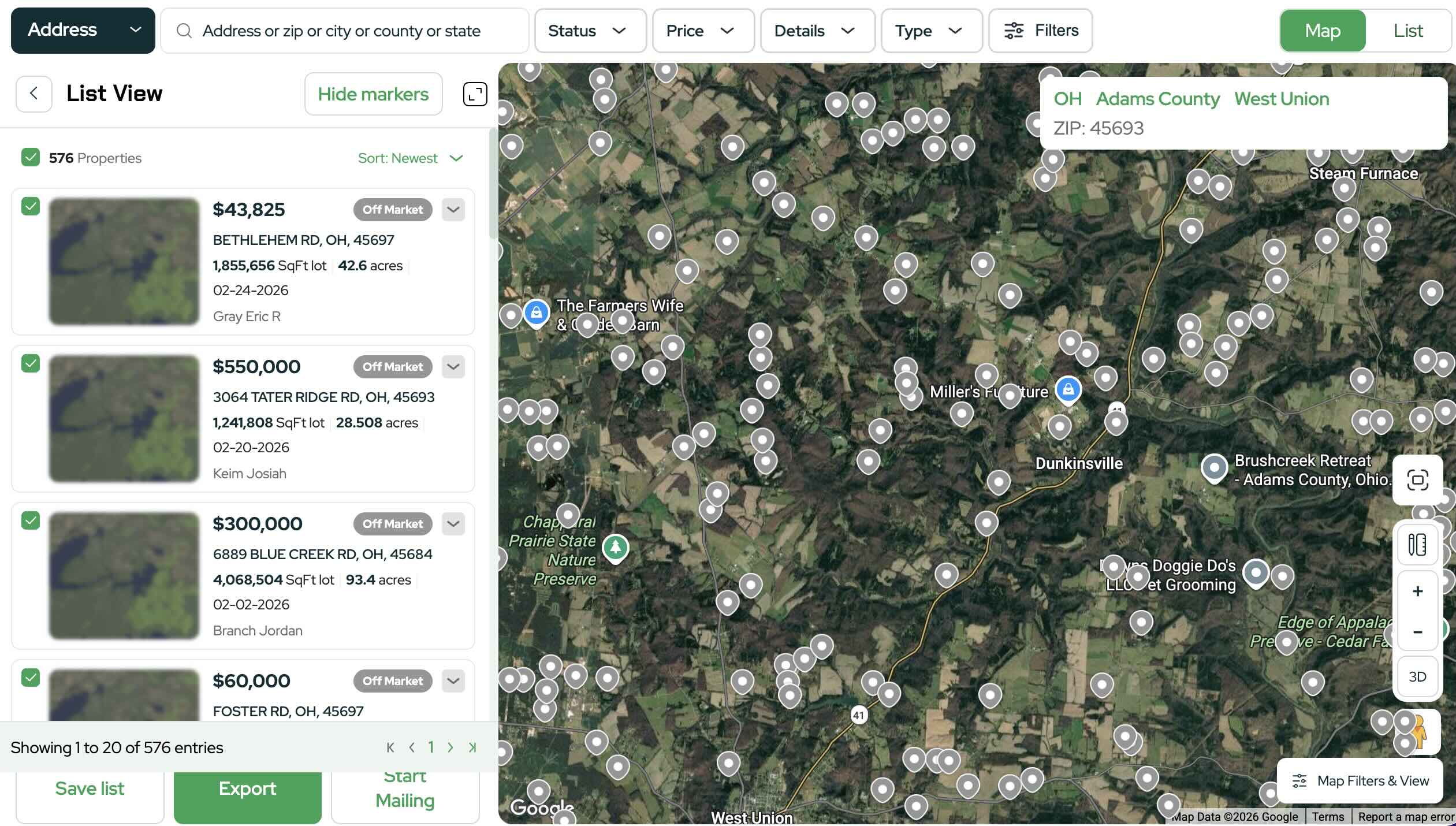
Task: Click the map area-select frame icon
Action: (x=1417, y=480)
